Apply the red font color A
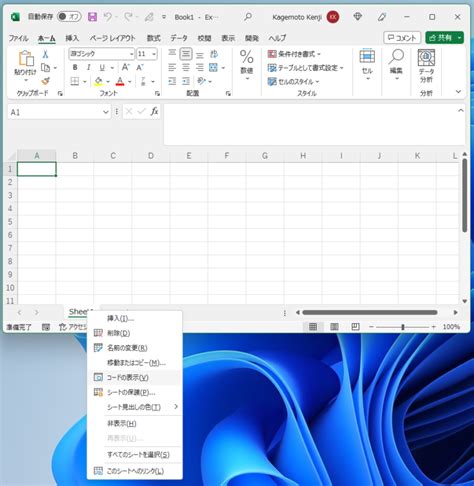This screenshot has width=474, height=486. 120,81
